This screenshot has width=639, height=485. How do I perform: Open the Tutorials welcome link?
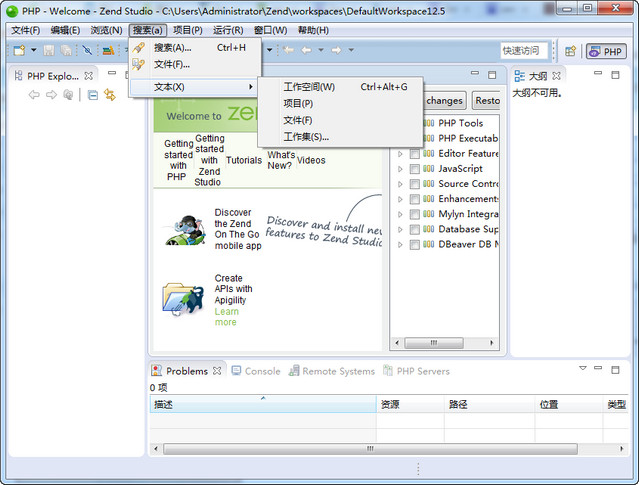[x=244, y=161]
